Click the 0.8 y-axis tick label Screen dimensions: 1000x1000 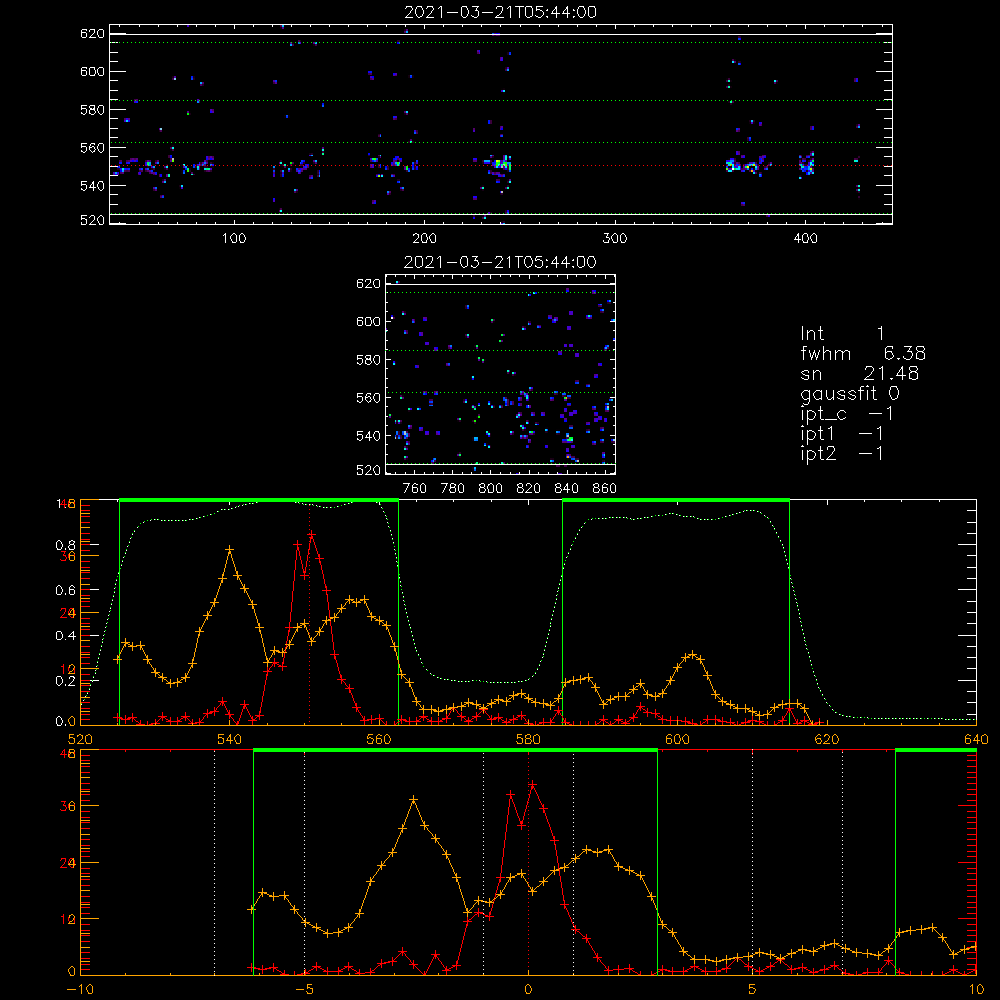point(65,545)
